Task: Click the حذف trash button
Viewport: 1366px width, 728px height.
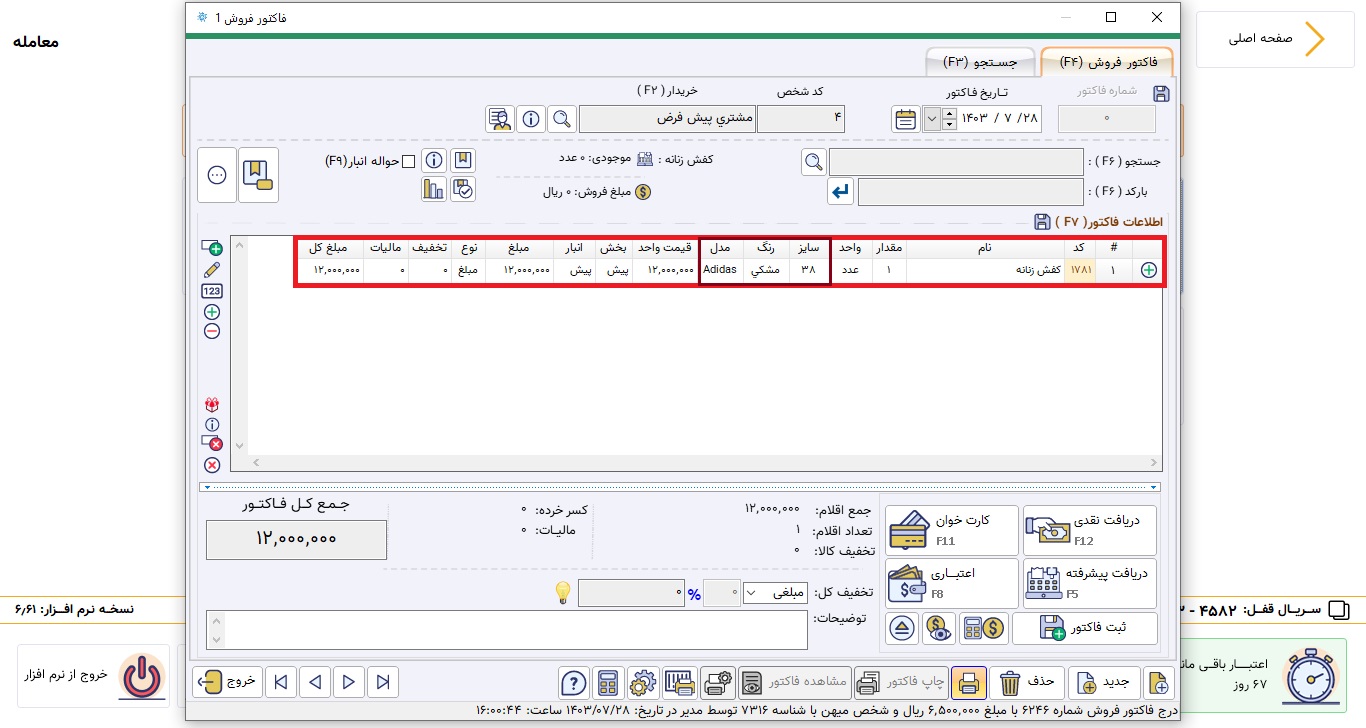Action: (x=1027, y=683)
